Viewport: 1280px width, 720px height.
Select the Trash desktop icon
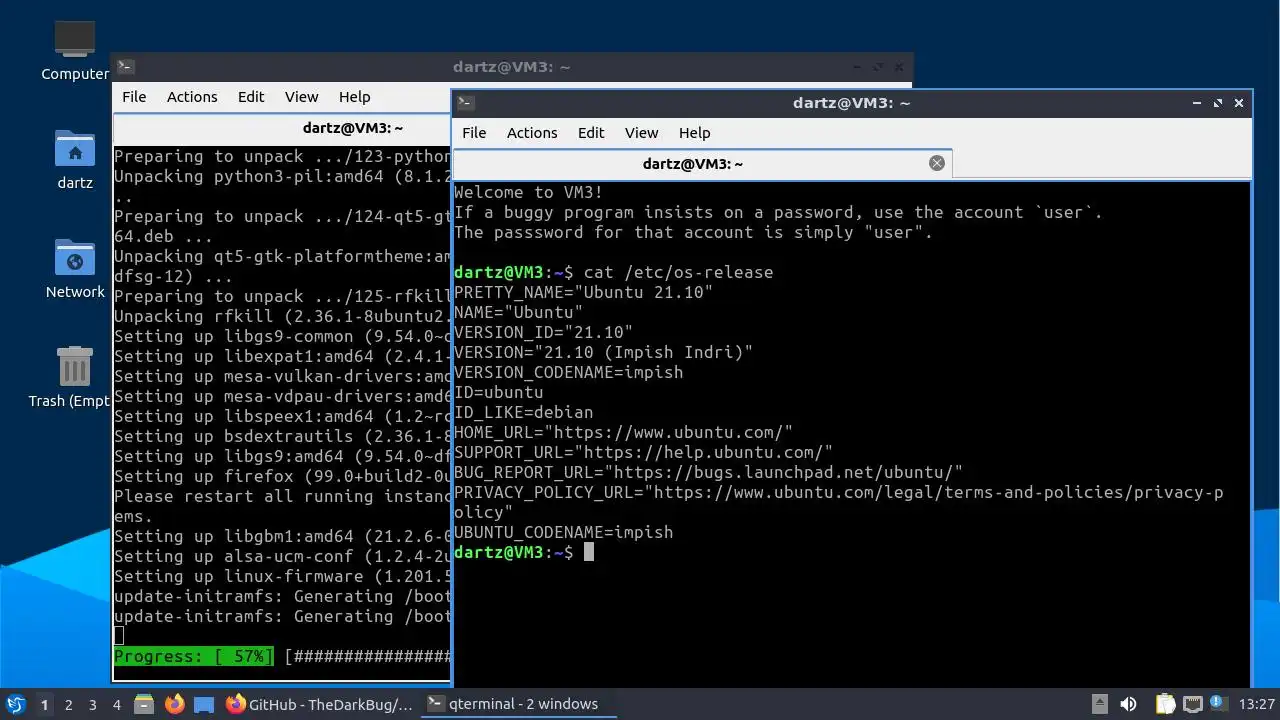coord(70,377)
